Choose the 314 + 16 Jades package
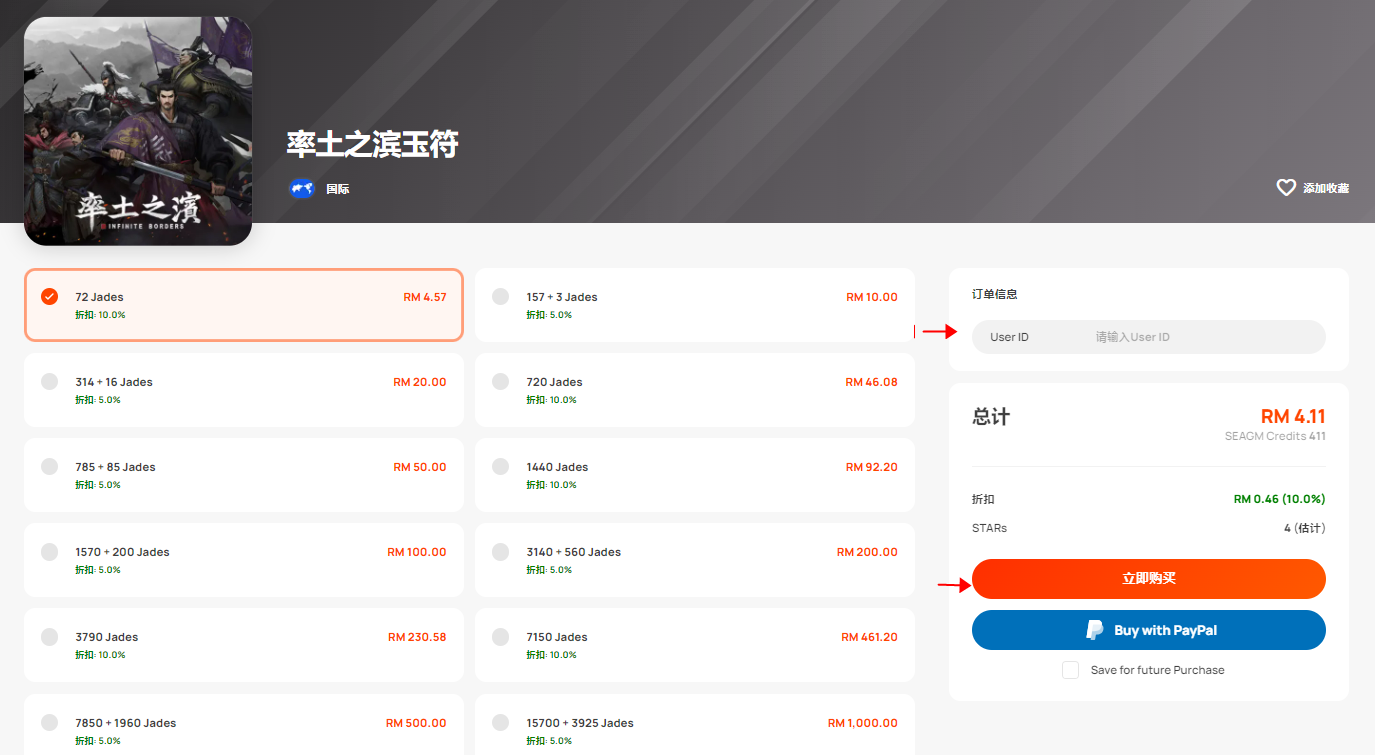This screenshot has width=1375, height=755. [x=244, y=390]
